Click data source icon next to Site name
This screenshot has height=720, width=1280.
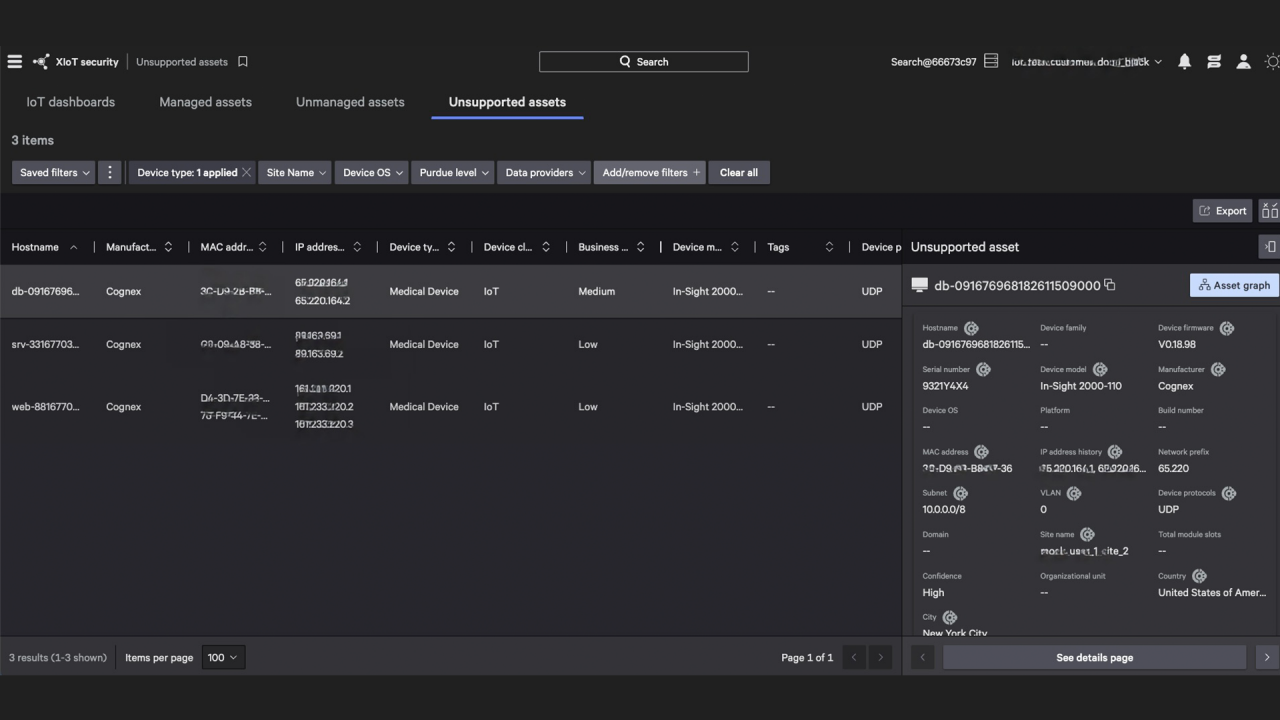[1087, 535]
